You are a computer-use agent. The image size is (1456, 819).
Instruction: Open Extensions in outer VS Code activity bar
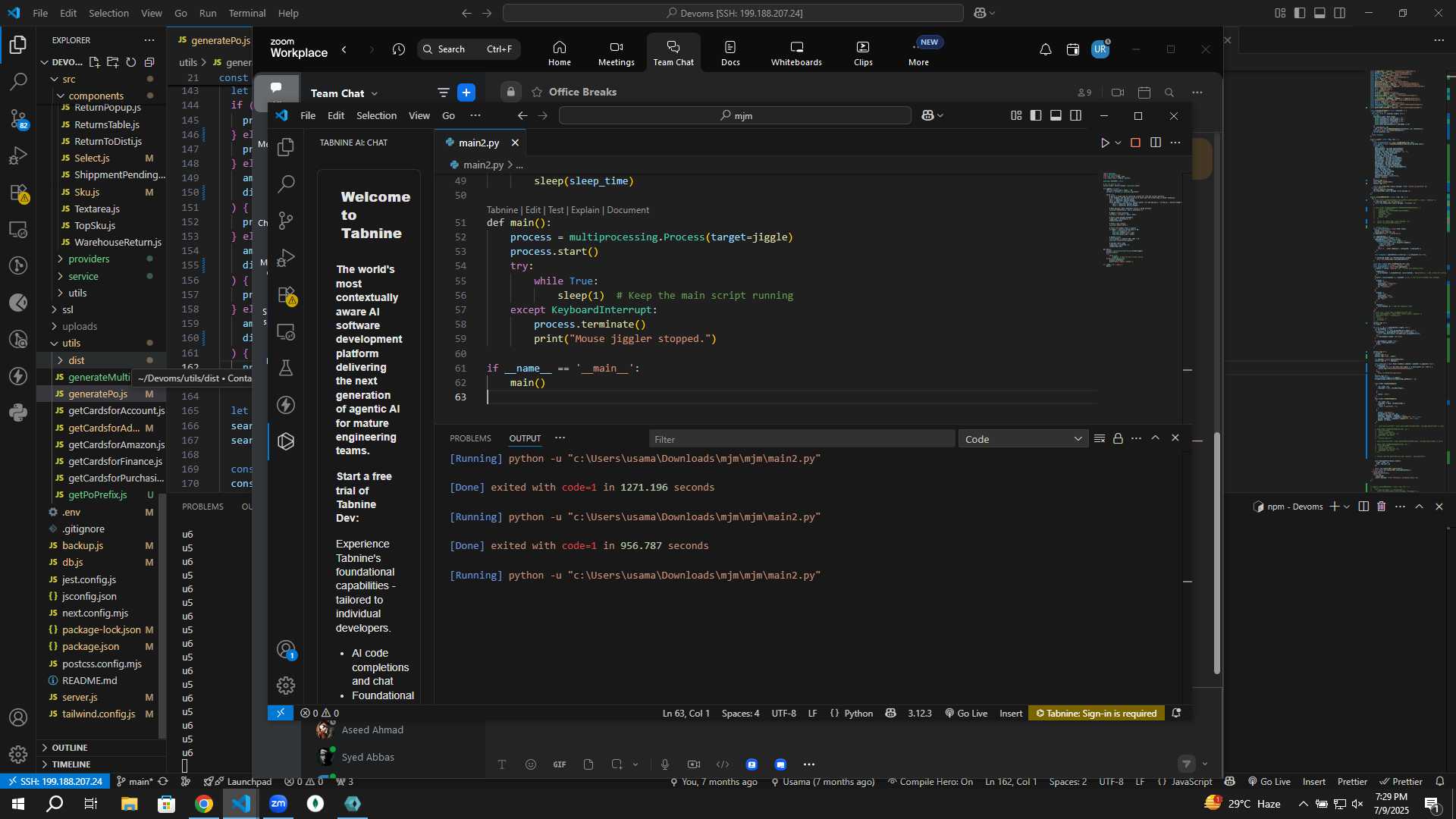click(18, 193)
